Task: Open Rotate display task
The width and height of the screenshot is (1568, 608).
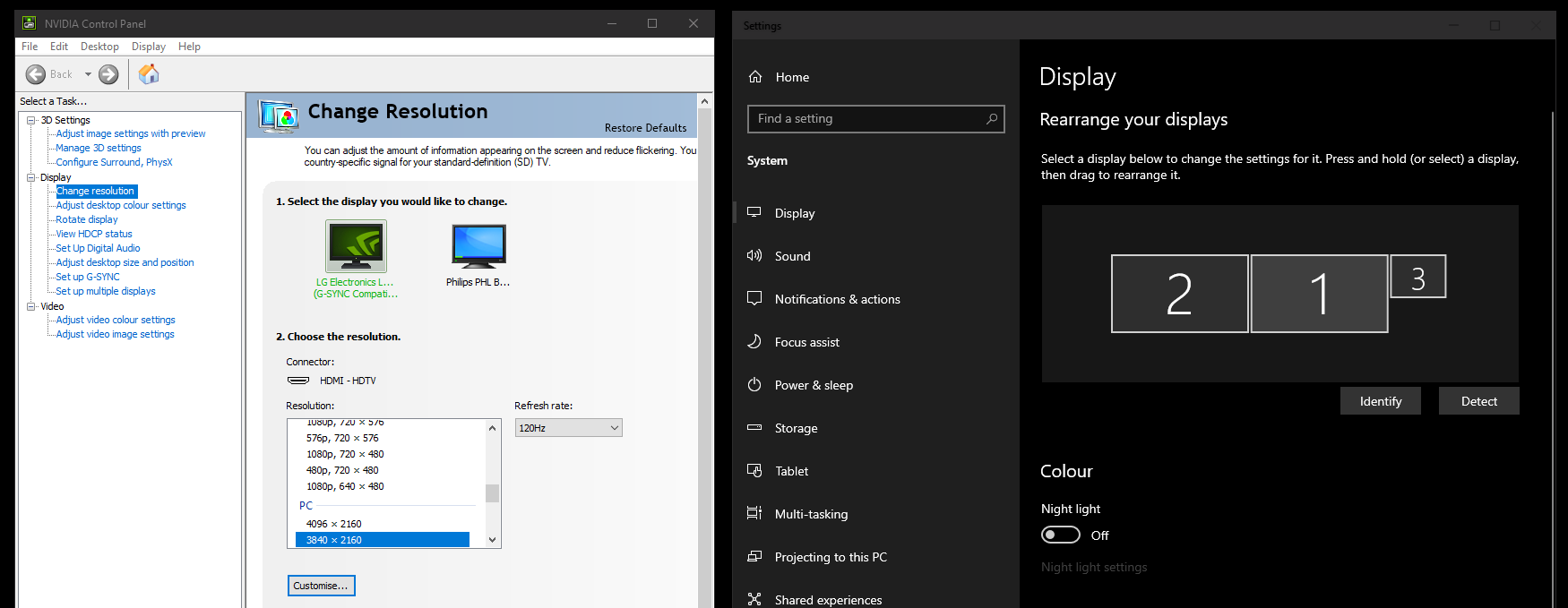Action: coord(87,219)
